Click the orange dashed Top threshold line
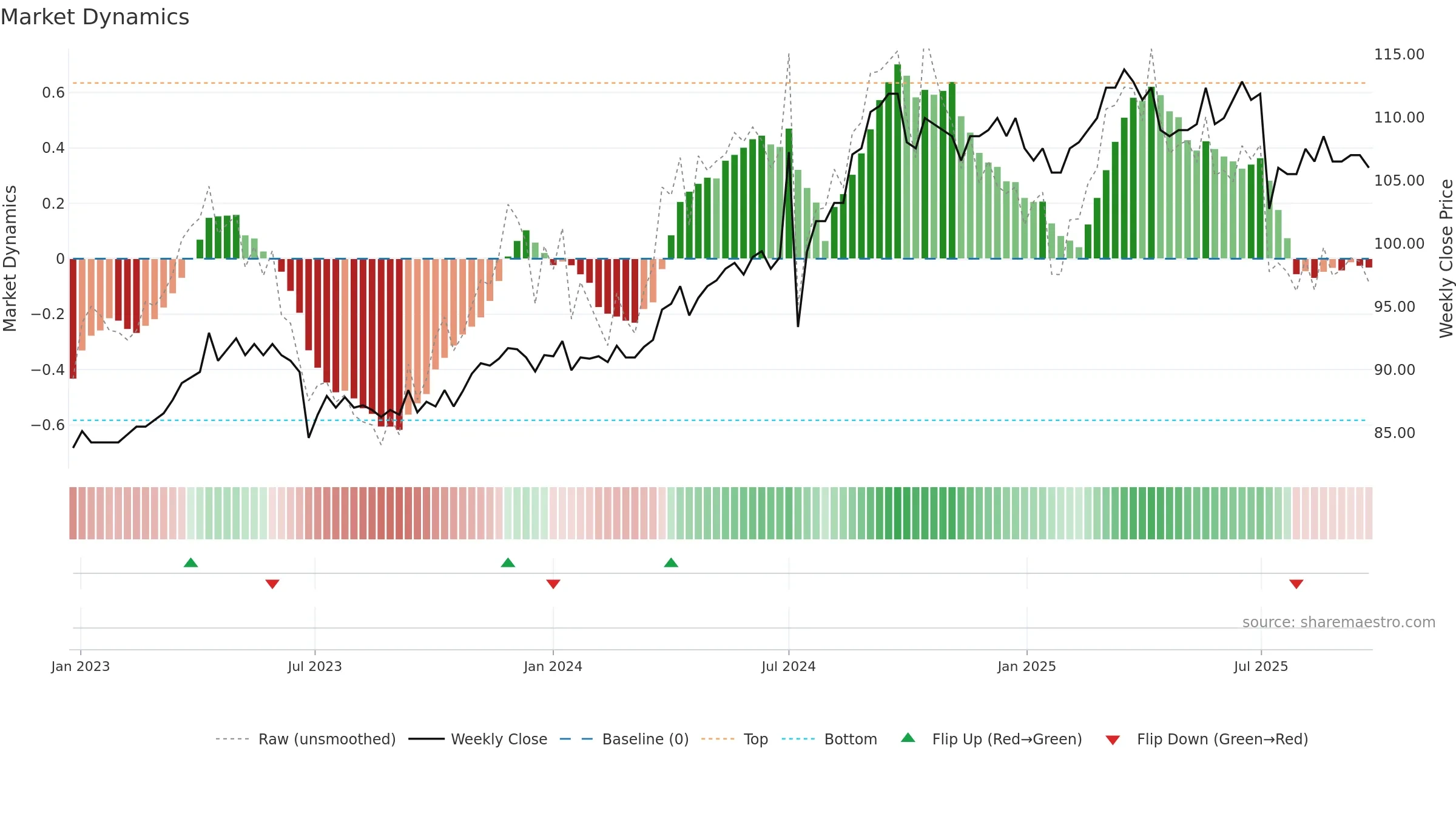Image resolution: width=1456 pixels, height=819 pixels. (x=720, y=83)
